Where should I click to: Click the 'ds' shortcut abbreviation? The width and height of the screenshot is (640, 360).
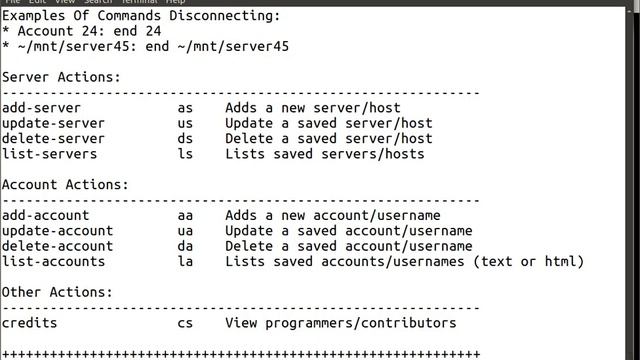185,139
